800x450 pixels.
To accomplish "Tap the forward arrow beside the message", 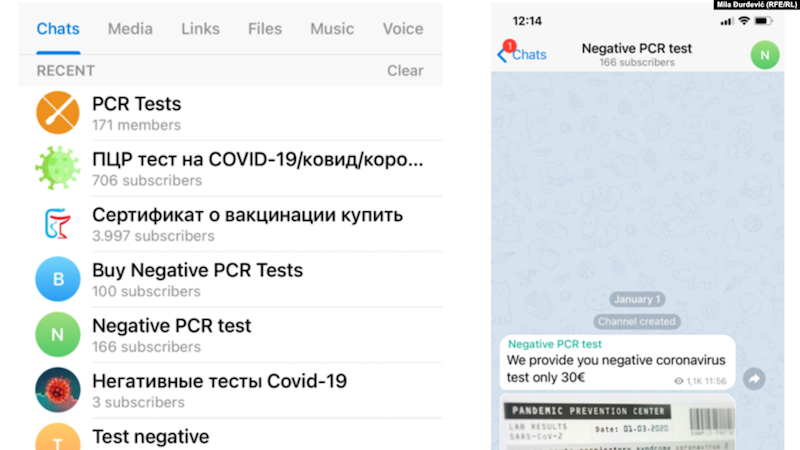I will click(754, 379).
